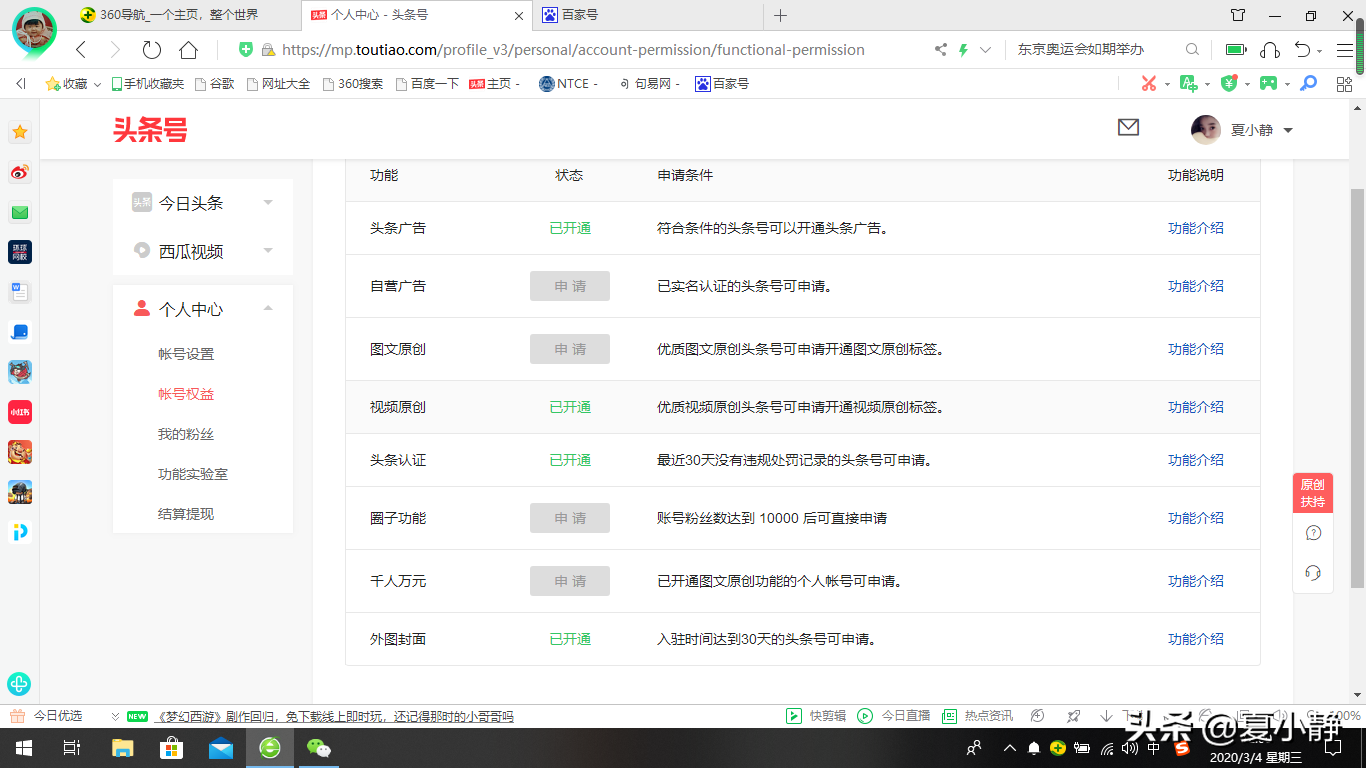This screenshot has height=768, width=1366.
Task: Click 申请 button for 自营广告
Action: [570, 286]
